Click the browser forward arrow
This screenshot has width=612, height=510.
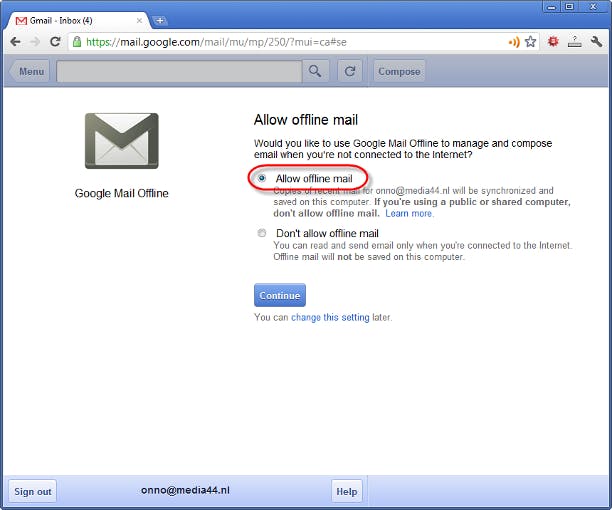coord(35,42)
